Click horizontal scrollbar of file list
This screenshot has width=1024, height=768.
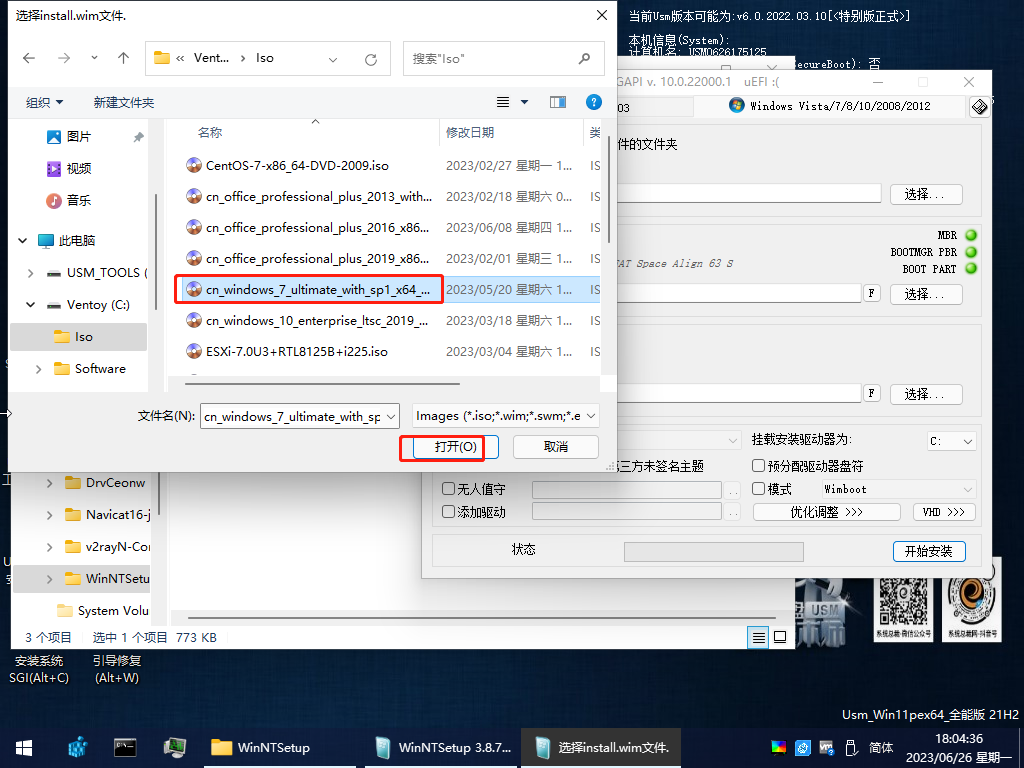click(323, 384)
